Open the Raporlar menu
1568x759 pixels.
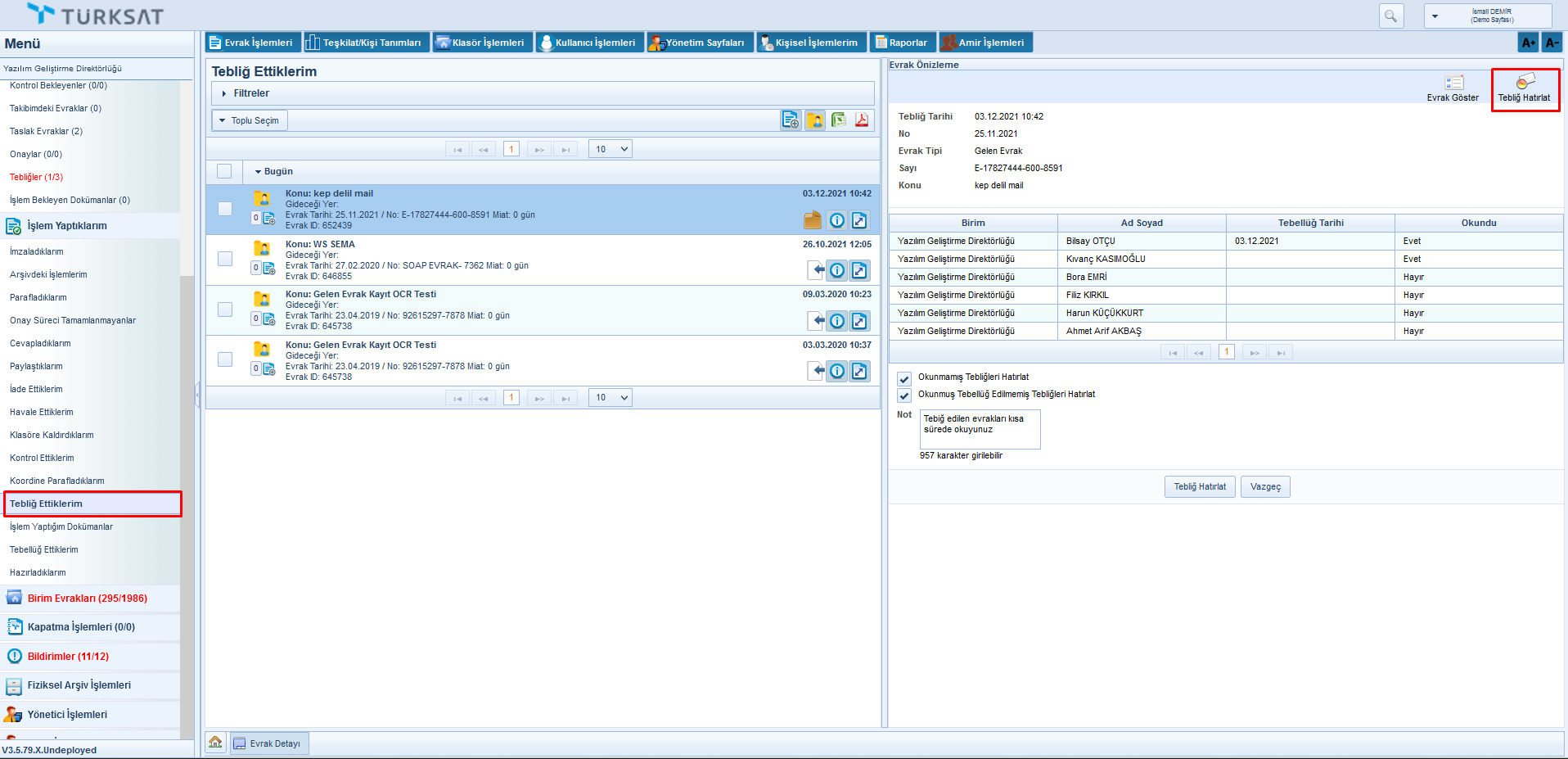click(902, 43)
